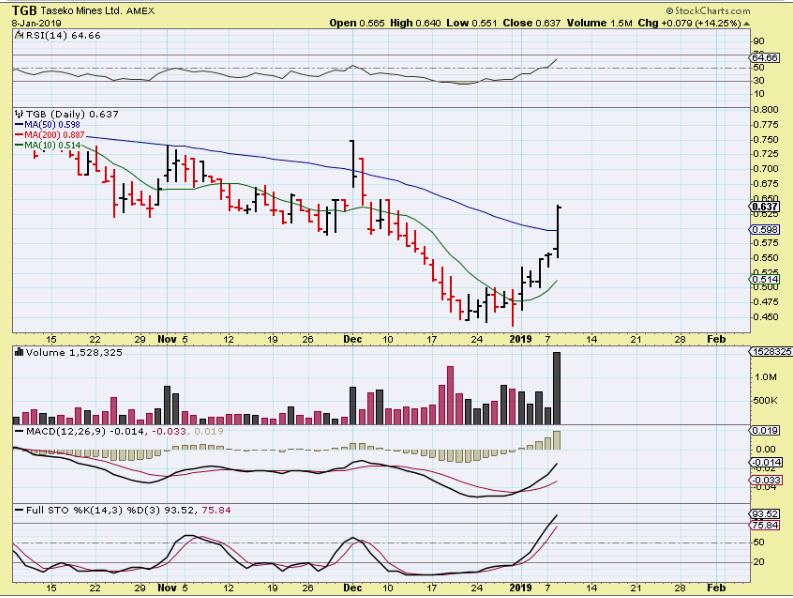Click the price bar icon beside TGB (Daily)
This screenshot has width=793, height=598.
tap(19, 114)
